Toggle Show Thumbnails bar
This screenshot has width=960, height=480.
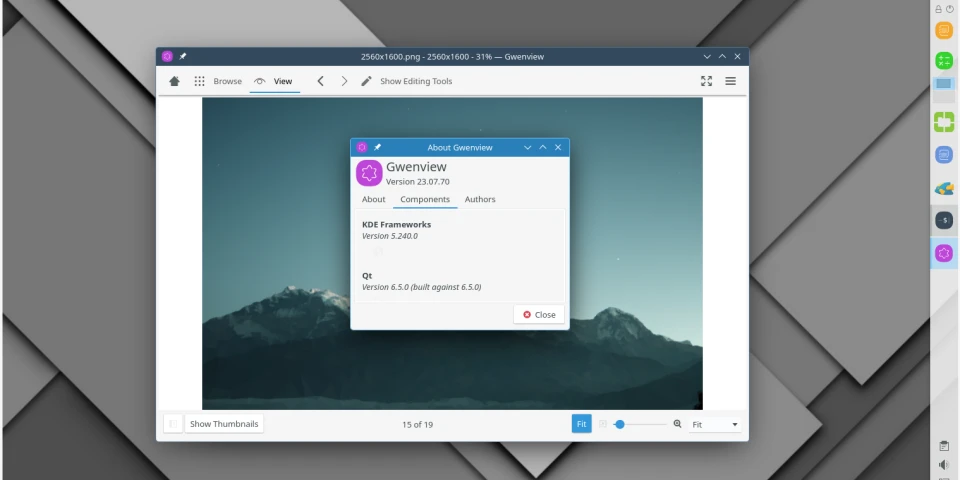tap(224, 424)
